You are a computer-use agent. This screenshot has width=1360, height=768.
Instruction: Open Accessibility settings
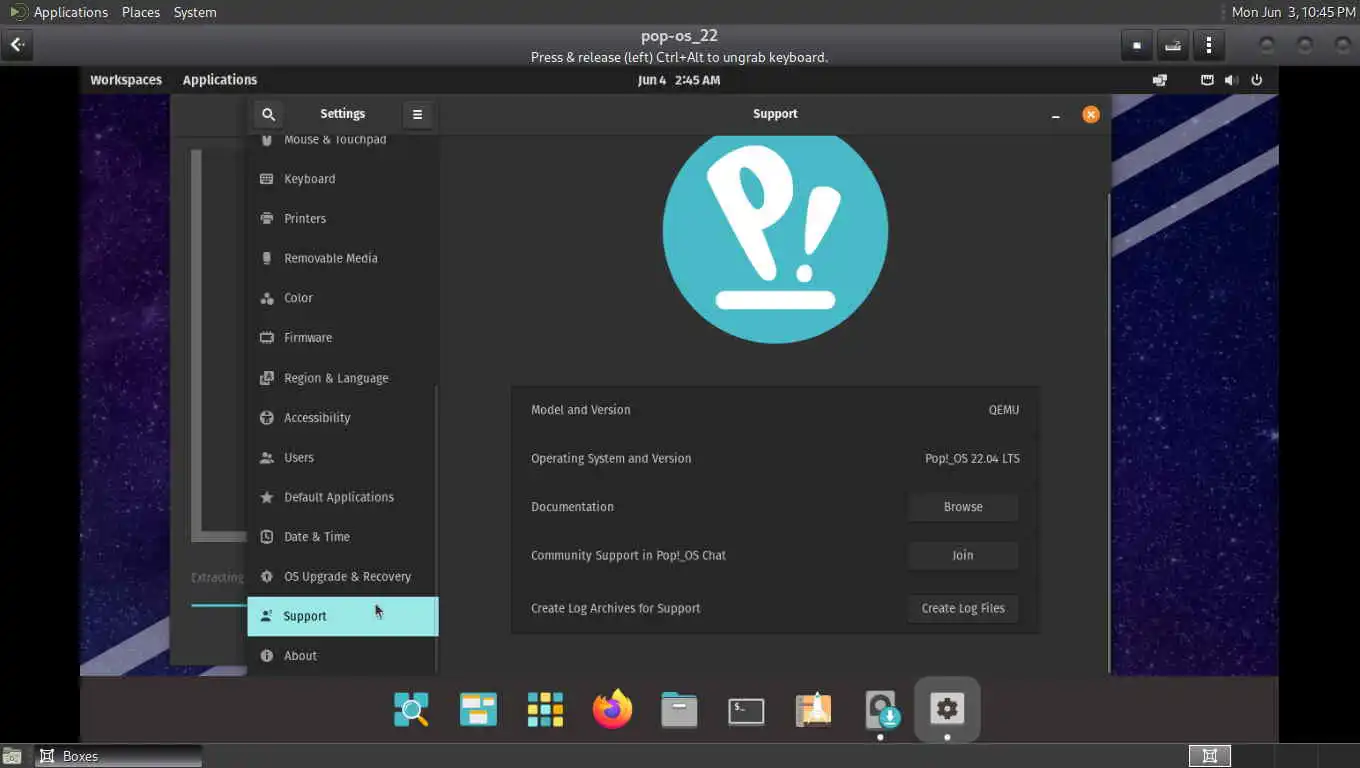pyautogui.click(x=342, y=418)
